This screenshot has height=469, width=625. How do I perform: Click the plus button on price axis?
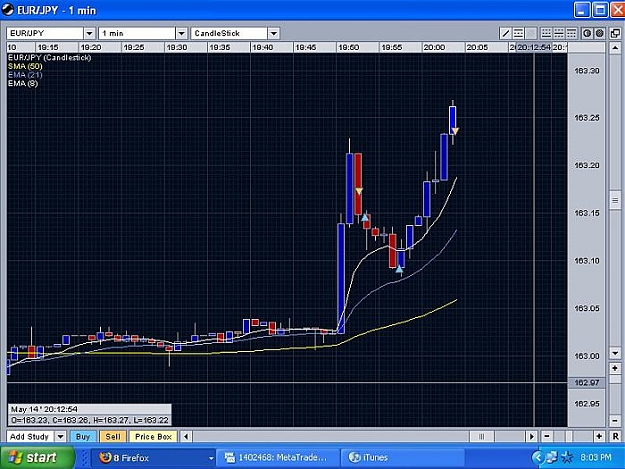pyautogui.click(x=615, y=368)
